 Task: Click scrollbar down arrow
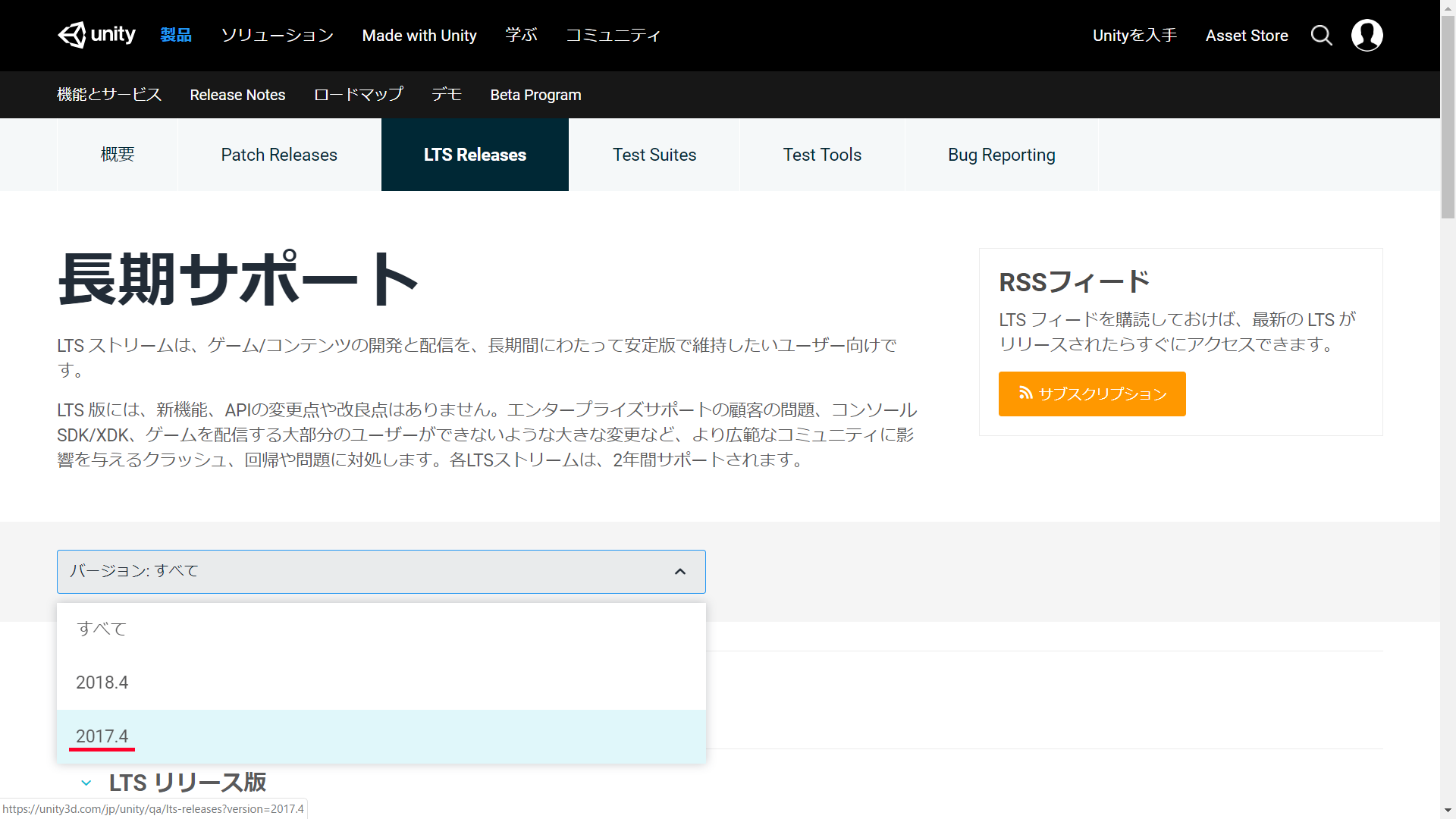[1448, 811]
